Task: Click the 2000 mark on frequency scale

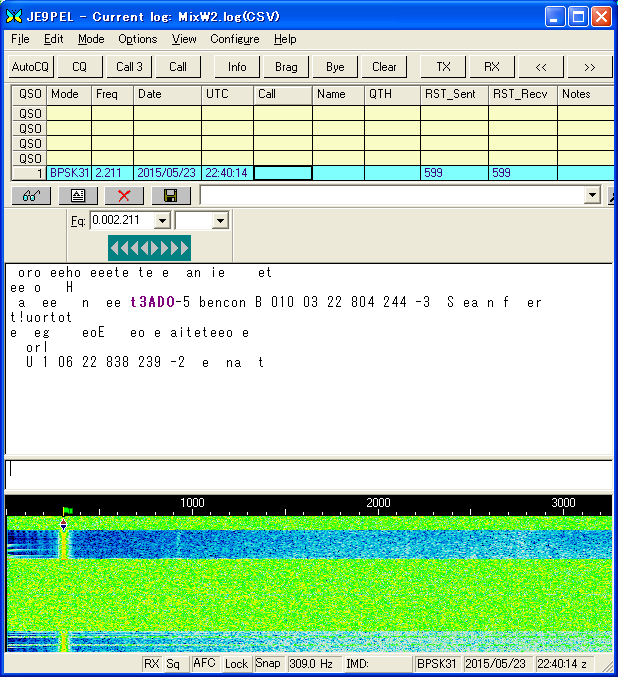Action: point(378,503)
